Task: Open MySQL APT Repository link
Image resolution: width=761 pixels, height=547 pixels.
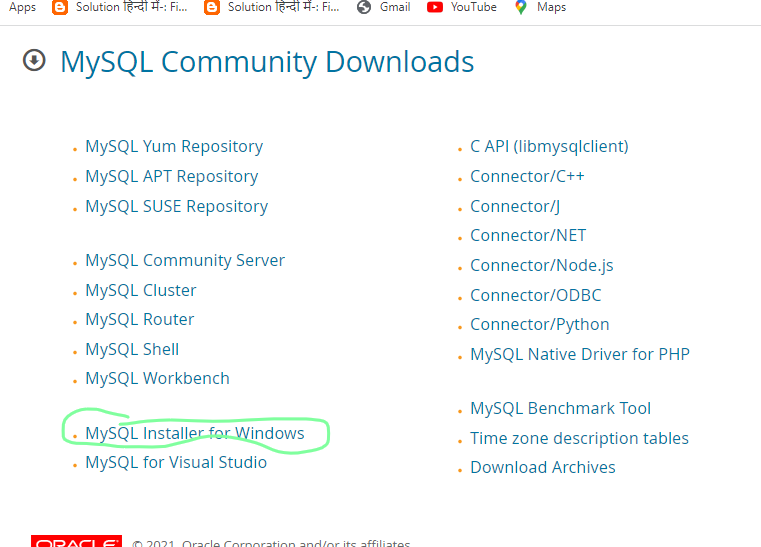Action: [172, 176]
